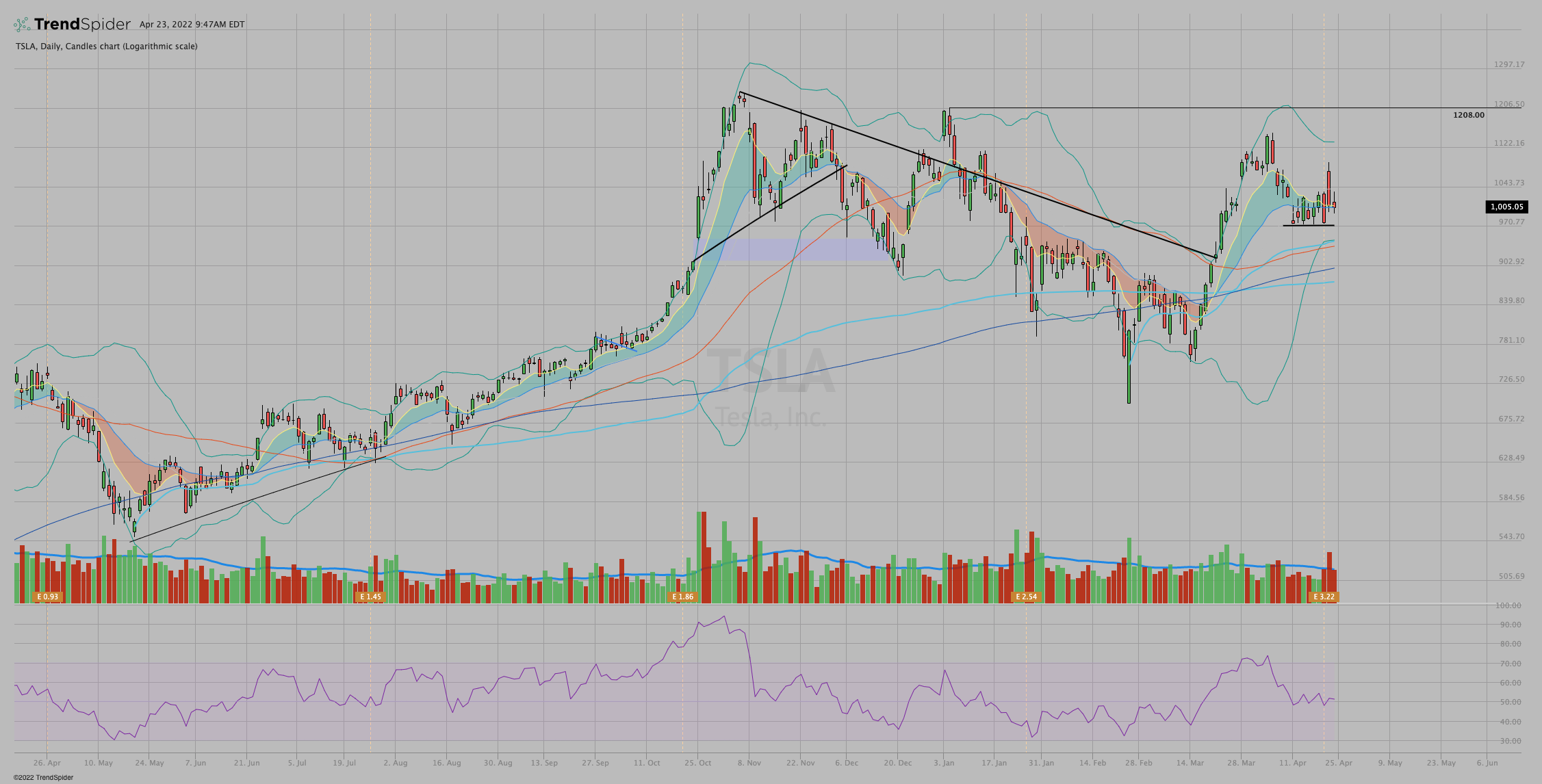
Task: Click the TrendSpider brand name text
Action: coord(82,25)
